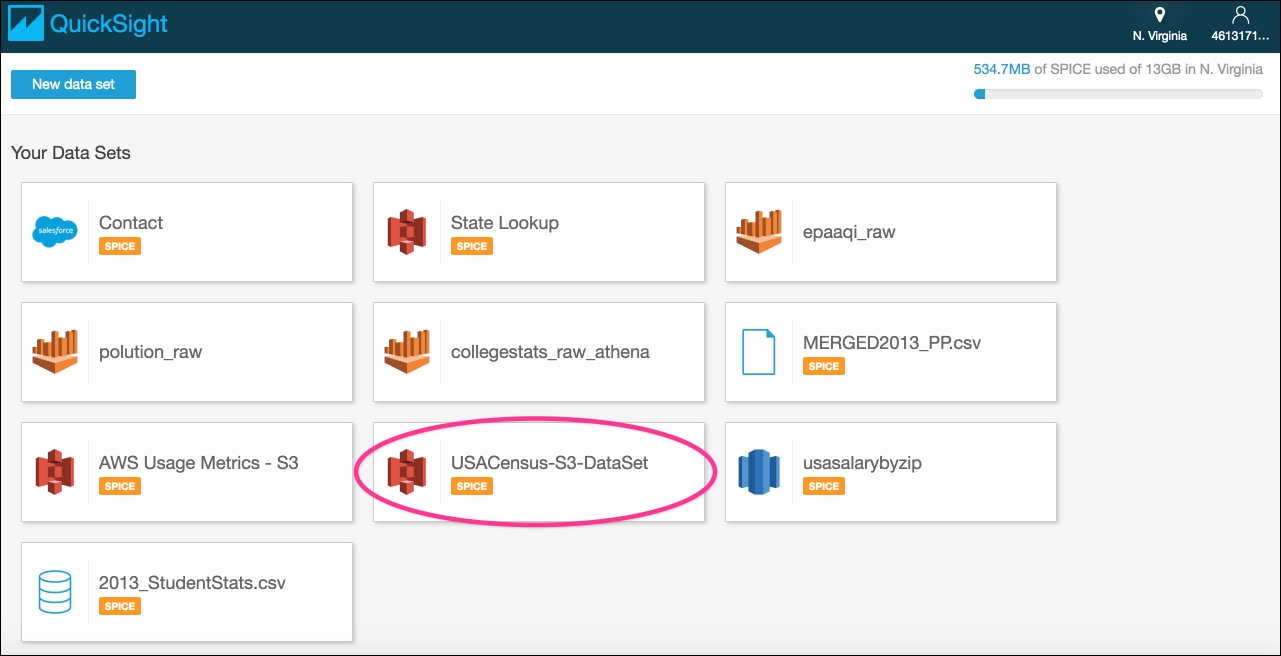
Task: Click the S3 icon on State Lookup card
Action: 407,231
